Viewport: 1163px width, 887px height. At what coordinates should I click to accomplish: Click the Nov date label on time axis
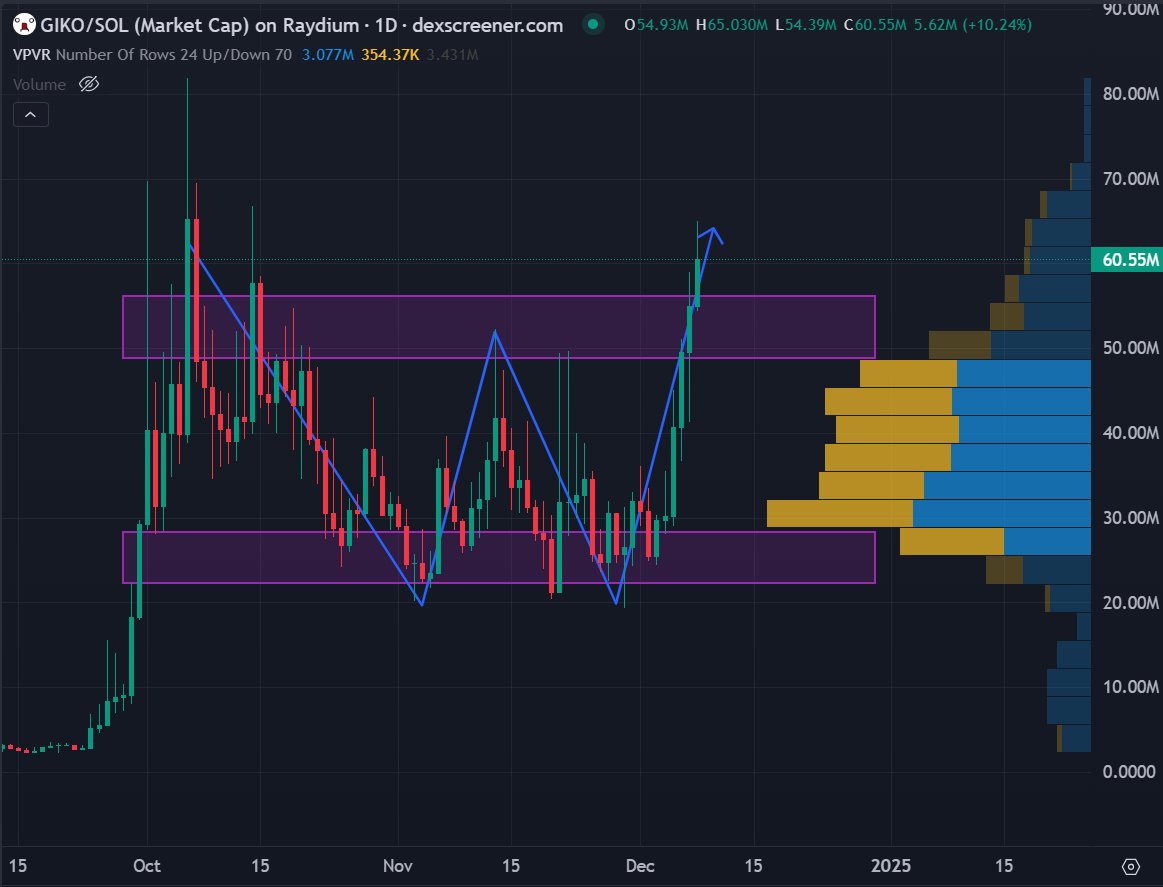click(398, 866)
